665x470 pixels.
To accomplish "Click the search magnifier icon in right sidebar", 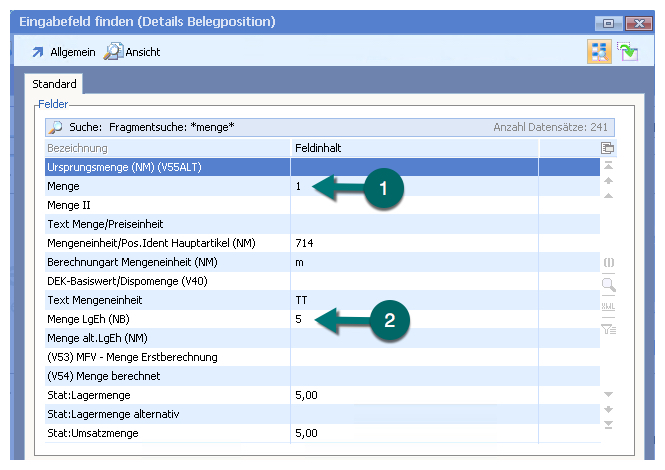I will point(608,284).
